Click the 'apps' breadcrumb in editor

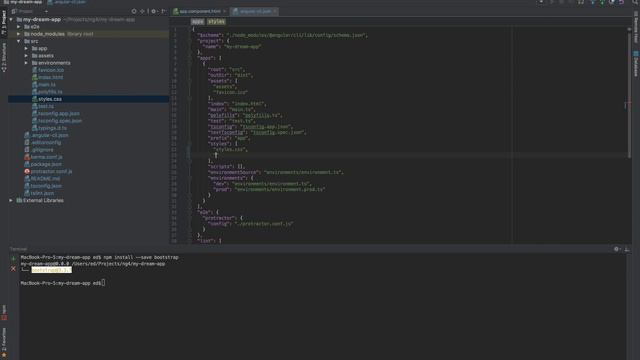[198, 22]
